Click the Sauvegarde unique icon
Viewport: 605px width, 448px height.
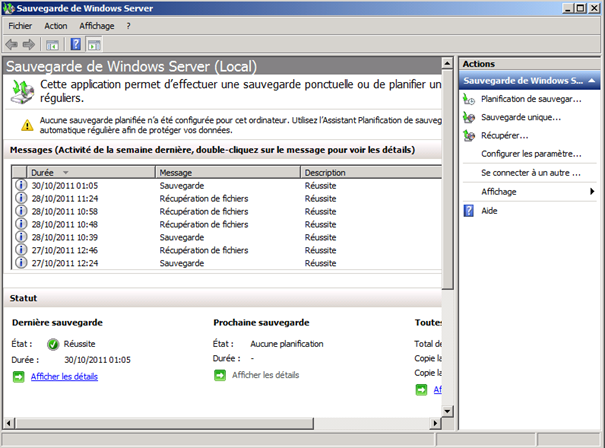click(469, 117)
